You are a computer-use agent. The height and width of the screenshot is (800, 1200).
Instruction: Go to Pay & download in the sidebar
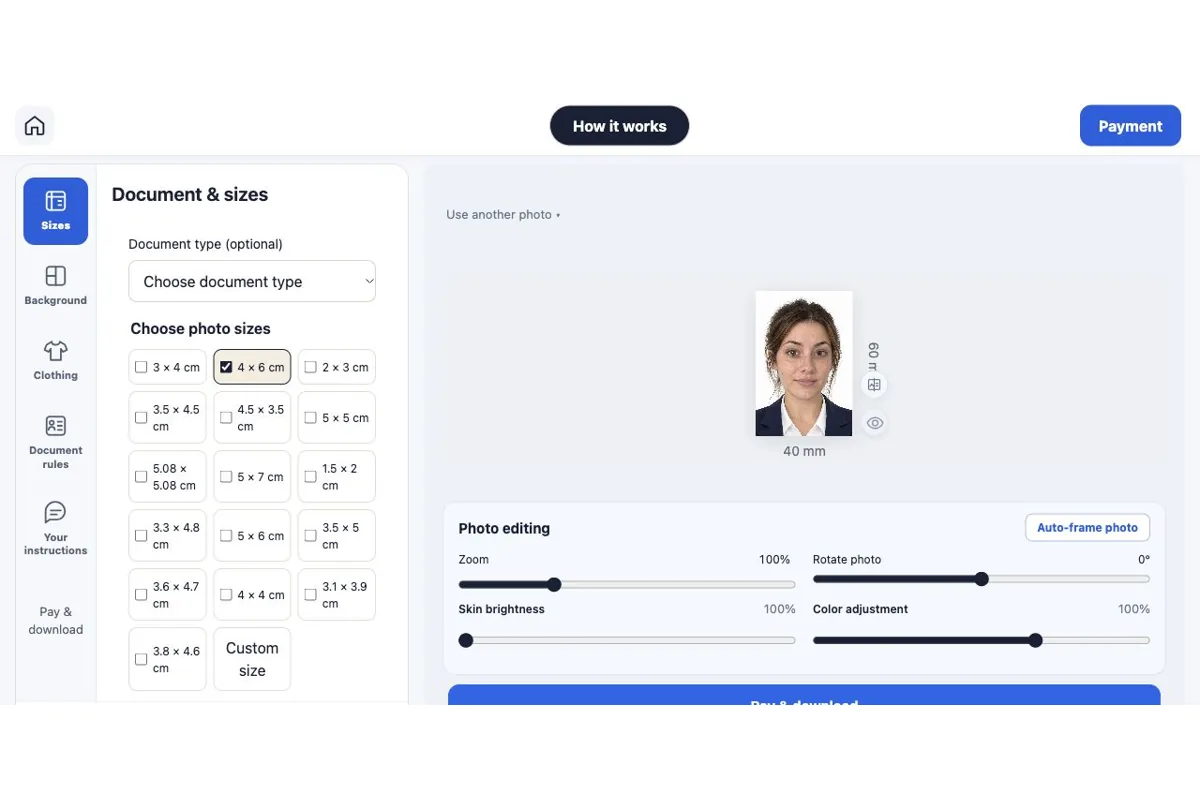(x=56, y=620)
